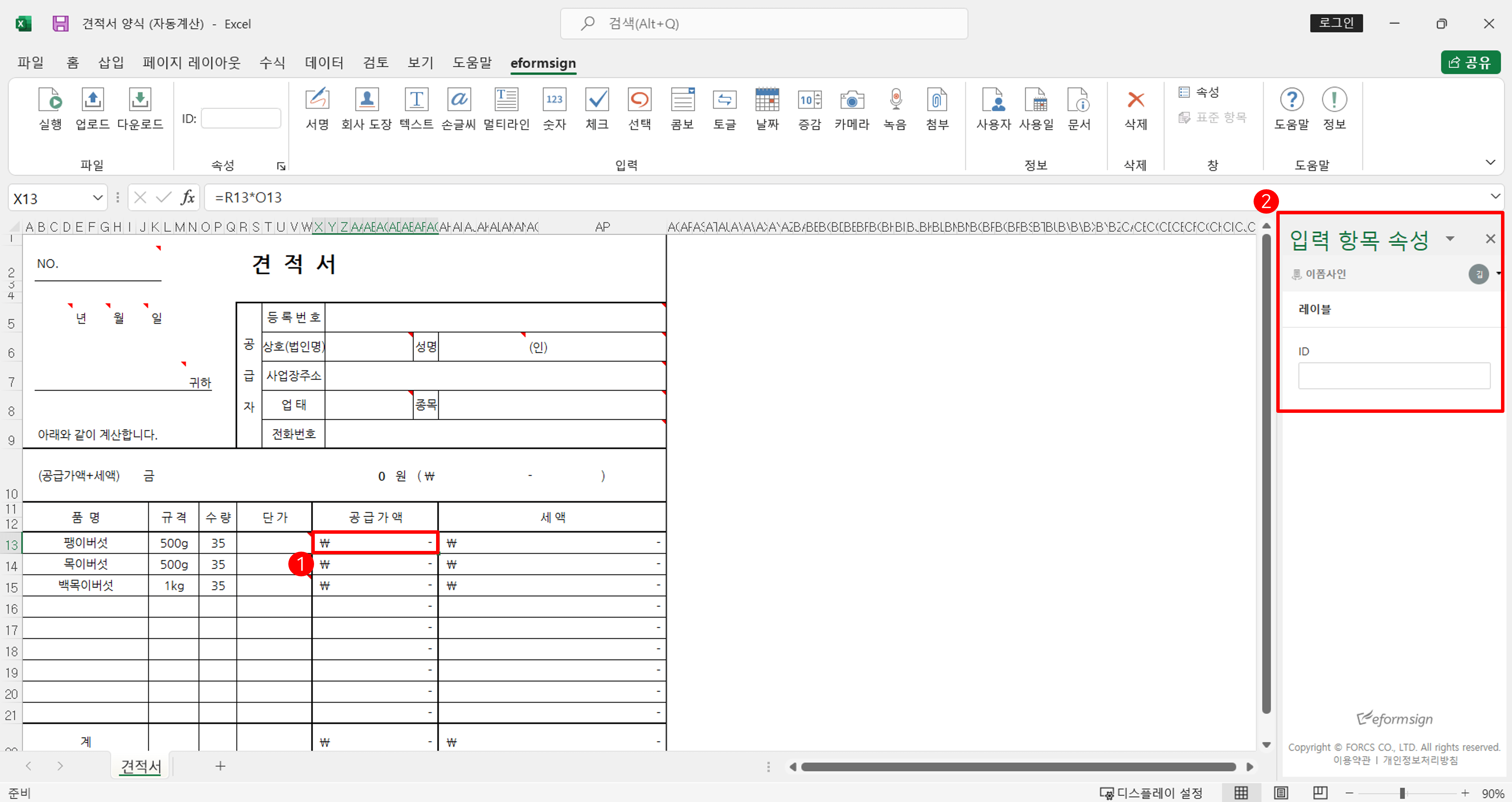Click the vertical scrollbar down arrow

tap(1266, 745)
